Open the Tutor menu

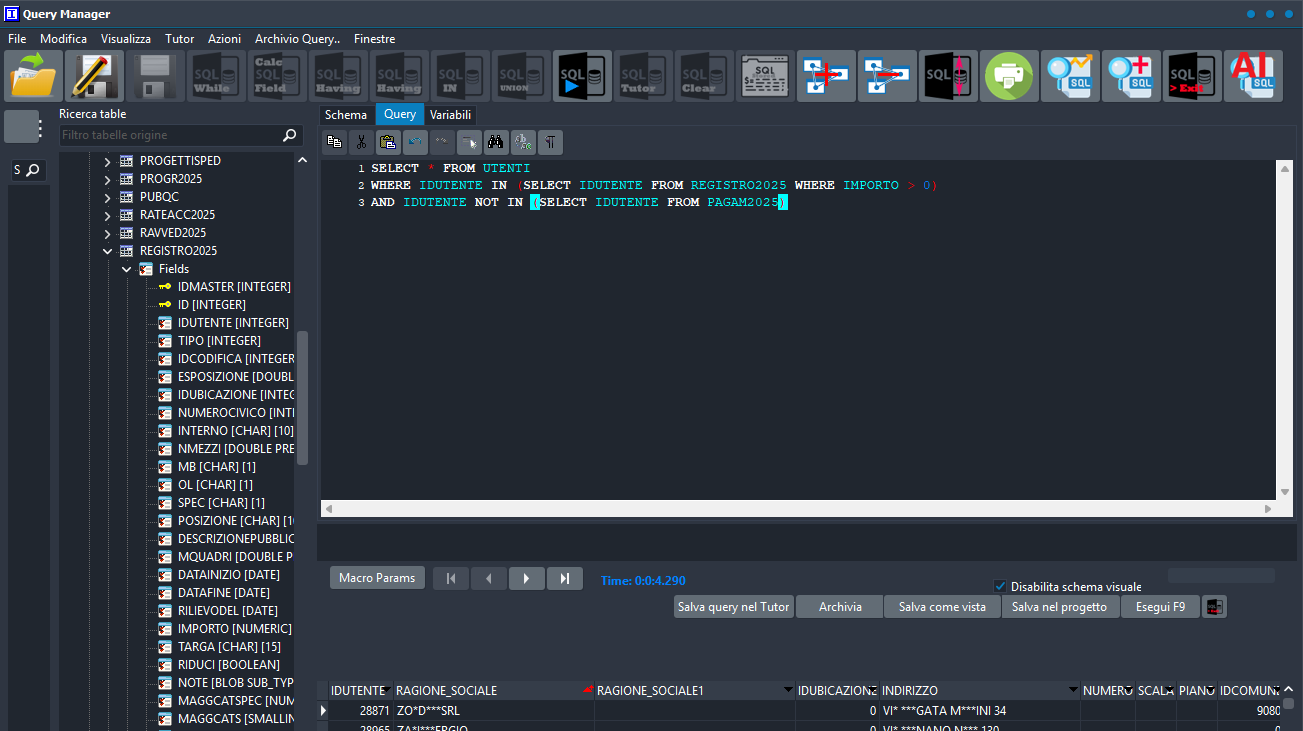pos(180,39)
